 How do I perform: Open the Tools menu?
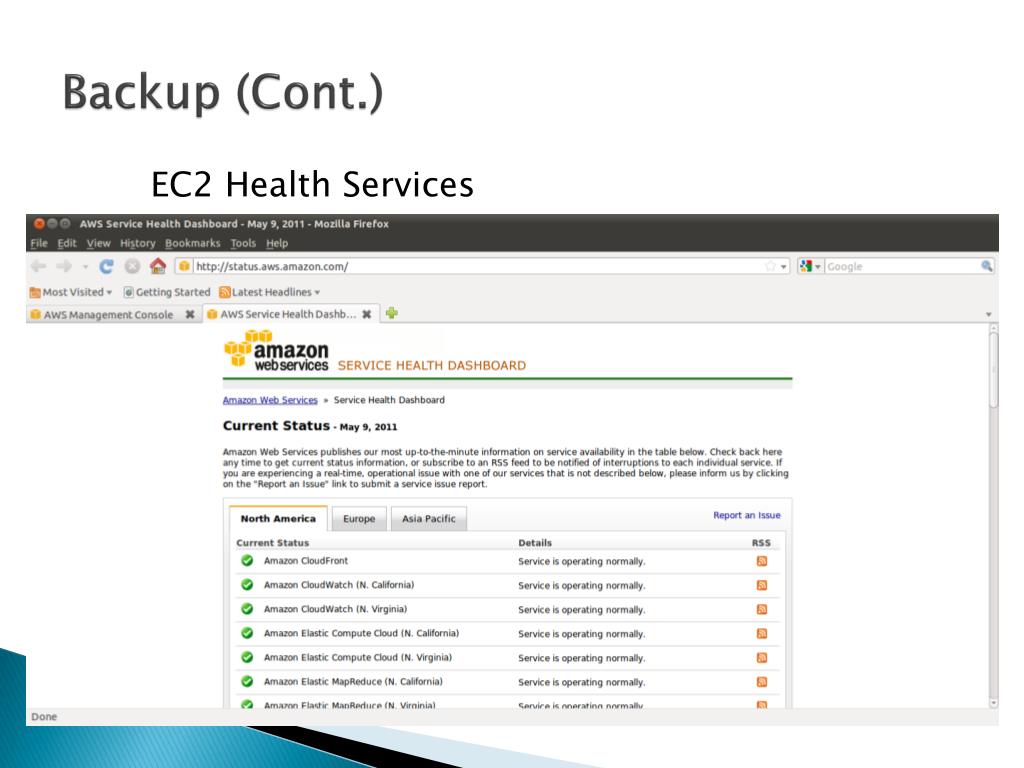(243, 243)
